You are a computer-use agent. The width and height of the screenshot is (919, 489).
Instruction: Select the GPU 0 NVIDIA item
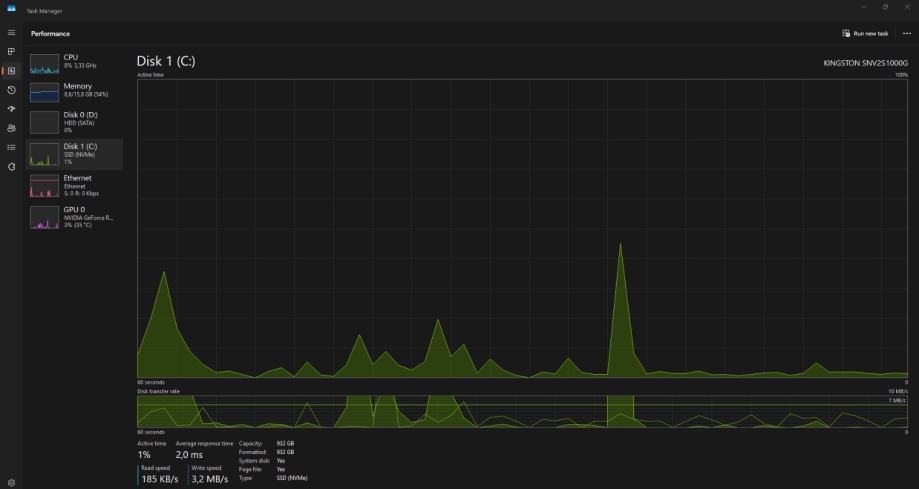coord(74,217)
